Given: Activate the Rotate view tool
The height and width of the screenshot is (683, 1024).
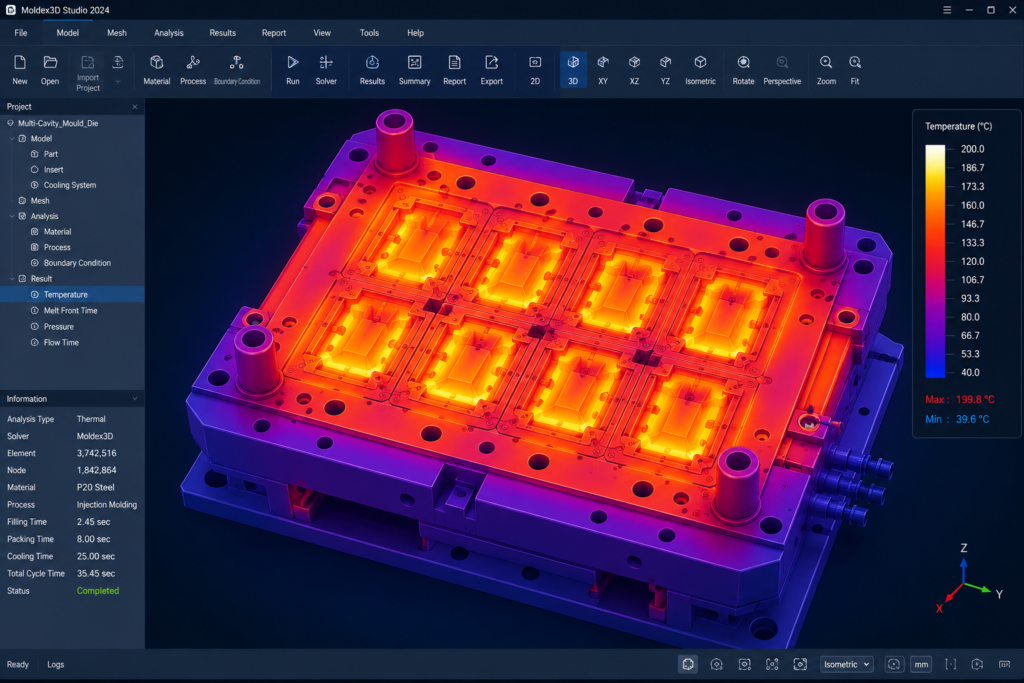Looking at the screenshot, I should pos(743,70).
